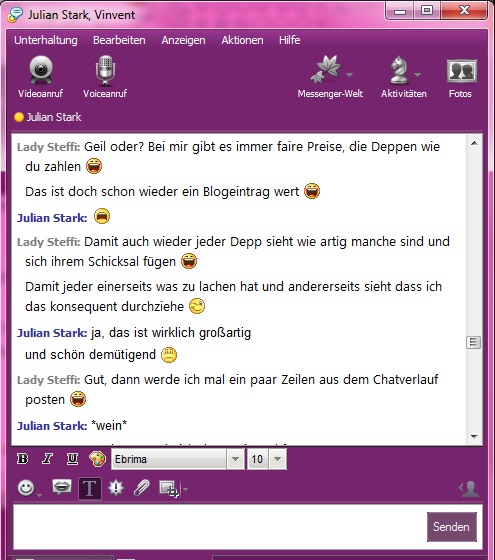The image size is (495, 560).
Task: Open the Aktionen menu
Action: coord(242,40)
